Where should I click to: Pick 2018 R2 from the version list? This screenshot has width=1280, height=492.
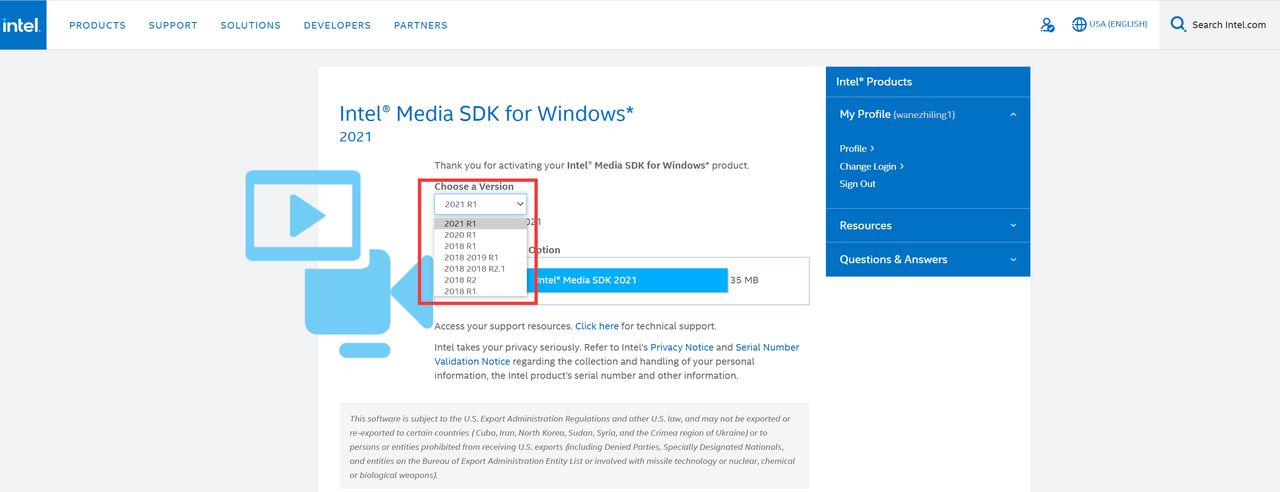pyautogui.click(x=480, y=280)
